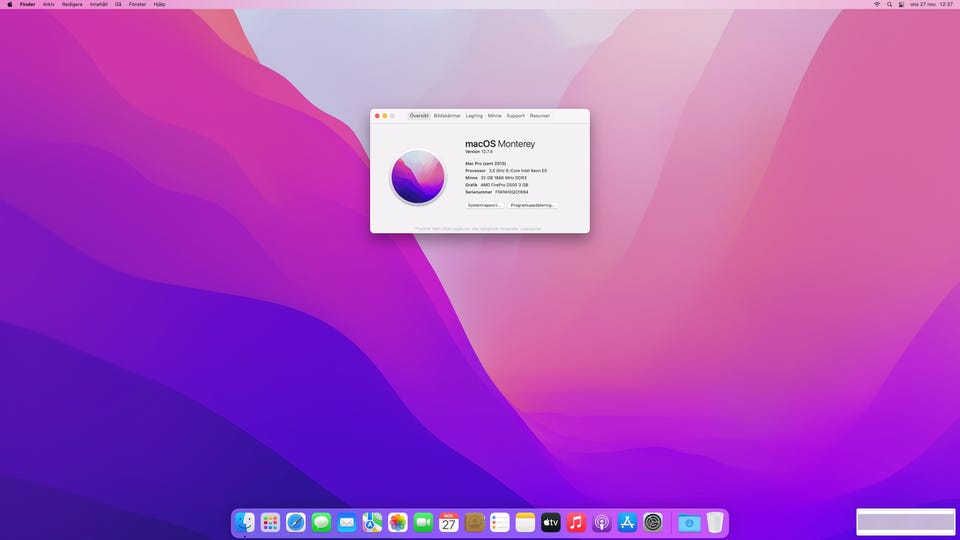Minimize the About This Mac window
960x540 pixels.
click(x=384, y=116)
